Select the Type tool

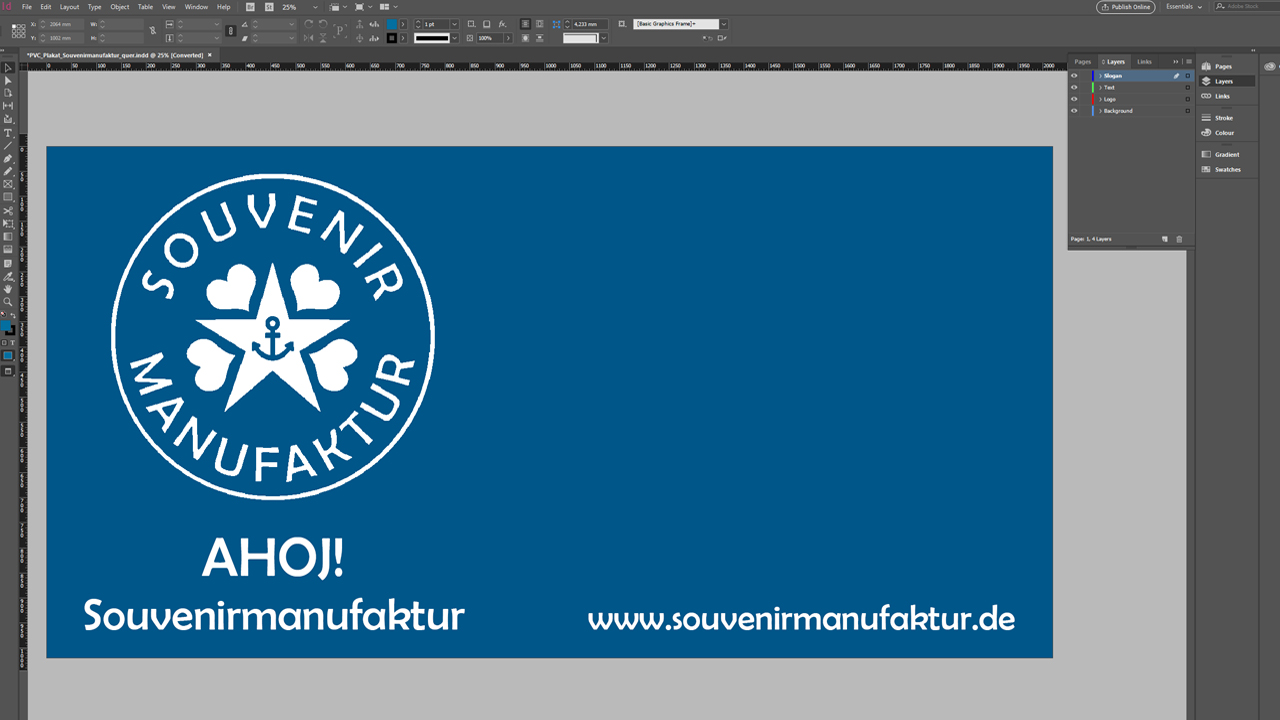8,132
